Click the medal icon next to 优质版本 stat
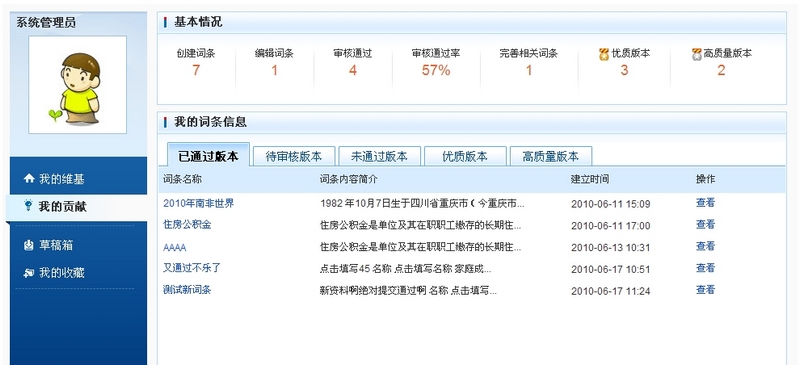 tap(604, 54)
